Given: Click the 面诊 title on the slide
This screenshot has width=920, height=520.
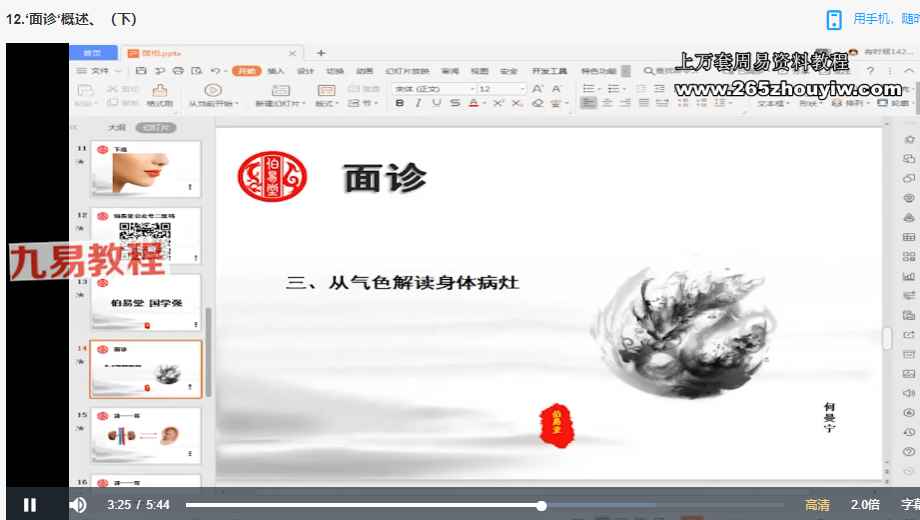Looking at the screenshot, I should [385, 178].
